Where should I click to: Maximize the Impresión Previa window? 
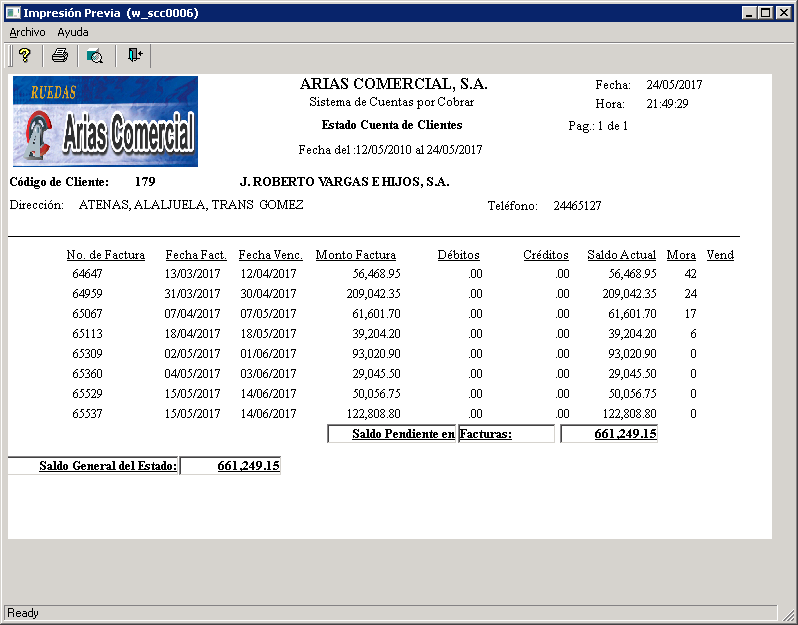(765, 13)
